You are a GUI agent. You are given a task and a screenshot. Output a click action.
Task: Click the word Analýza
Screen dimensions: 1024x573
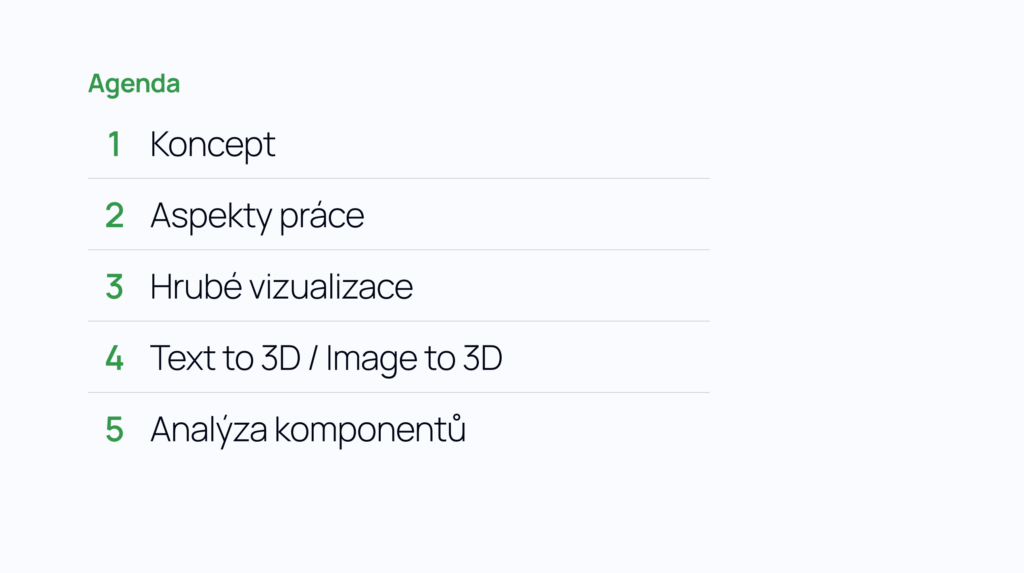pos(209,431)
